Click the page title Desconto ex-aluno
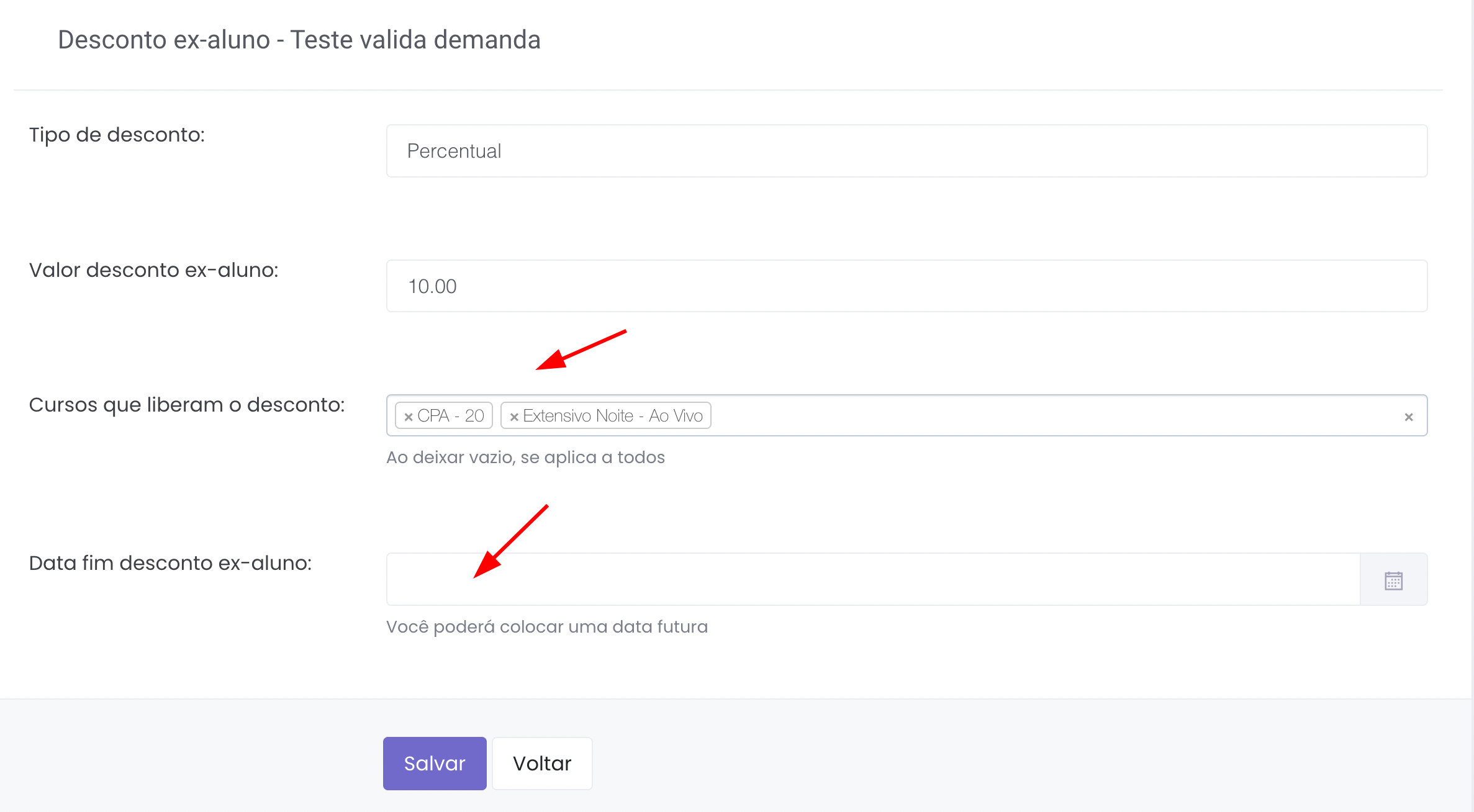 [299, 40]
